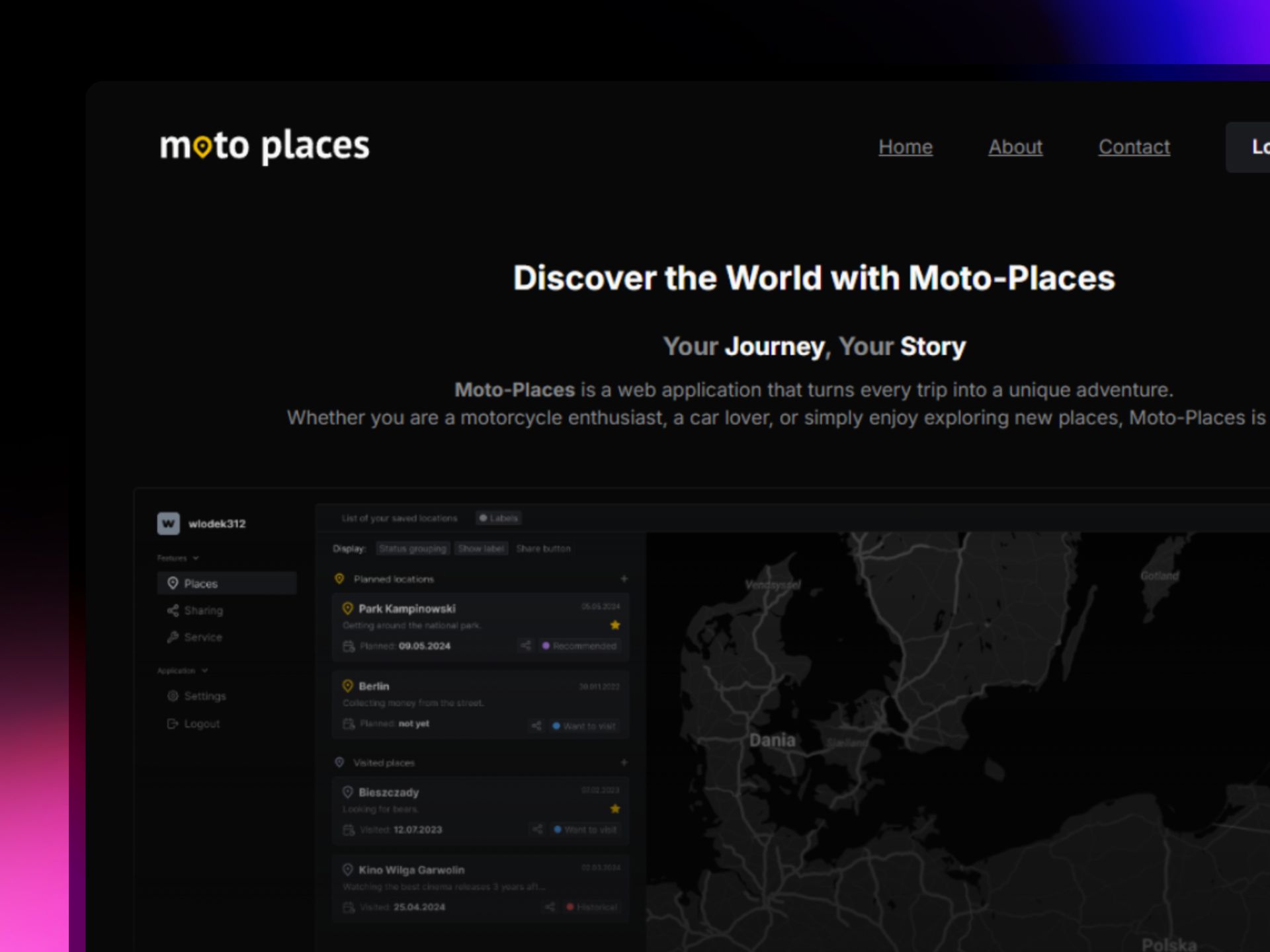Go to the Home page link
Screen dimensions: 1270x952
coord(906,147)
